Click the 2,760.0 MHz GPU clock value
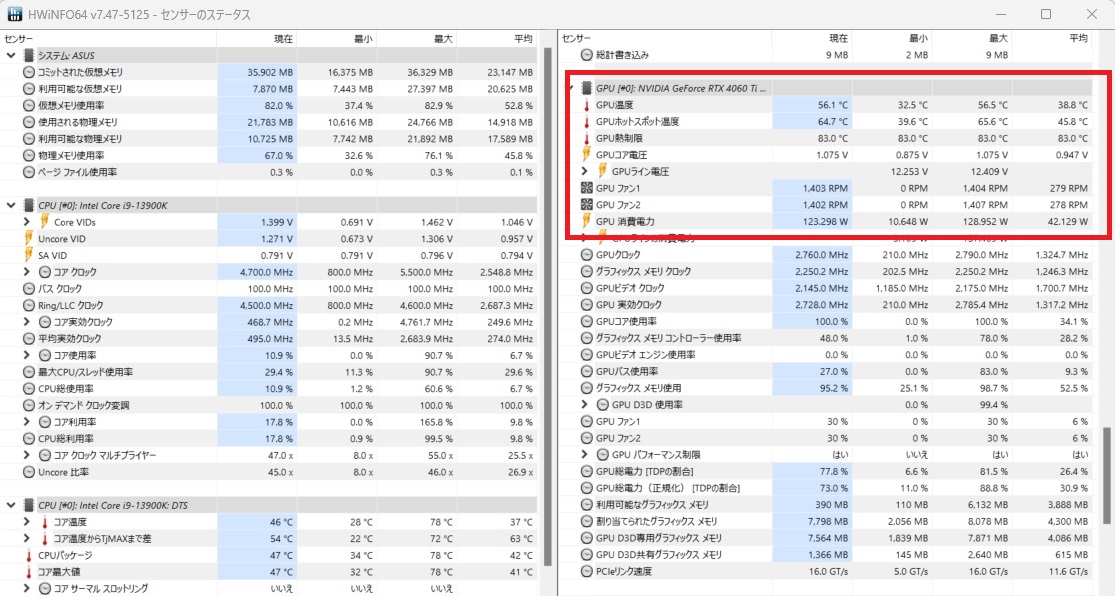The height and width of the screenshot is (596, 1115). (x=822, y=255)
